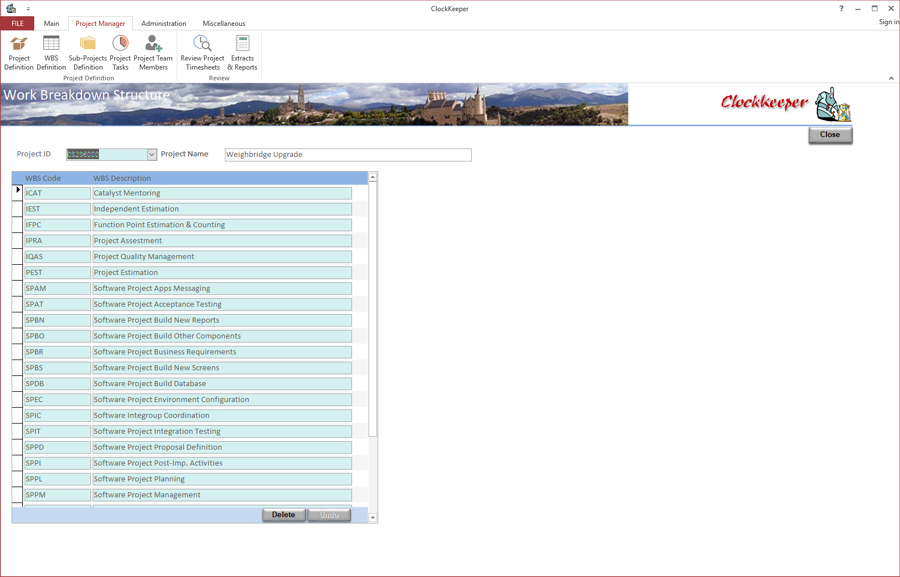900x577 pixels.
Task: Click Software Project Environment Configuration description
Action: point(222,400)
